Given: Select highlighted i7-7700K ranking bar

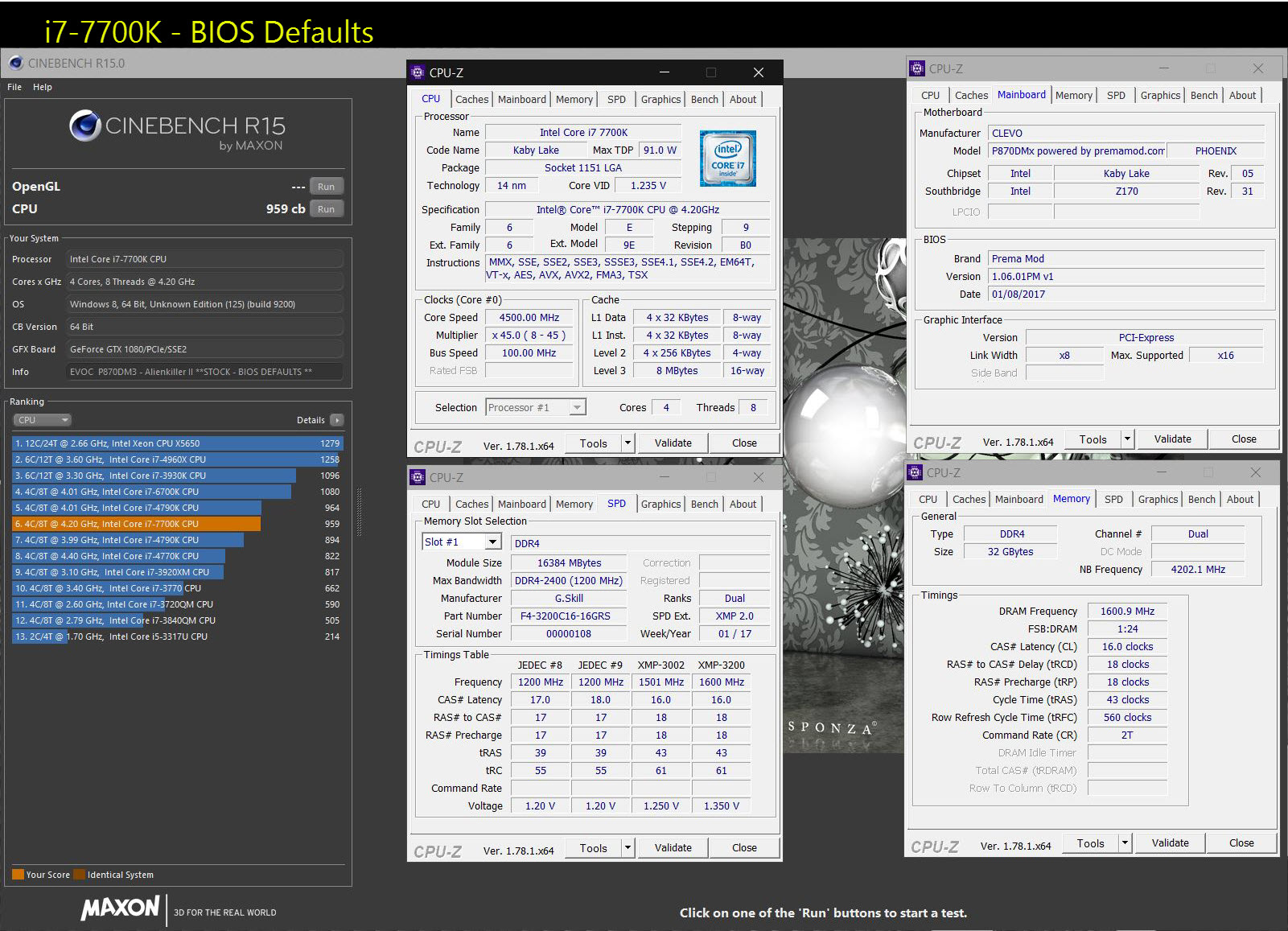Looking at the screenshot, I should [x=136, y=524].
